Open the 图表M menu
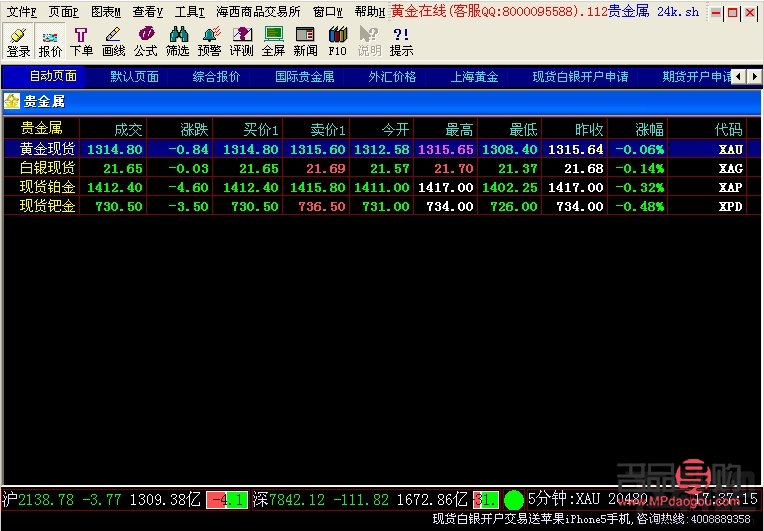Image resolution: width=764 pixels, height=531 pixels. point(106,11)
